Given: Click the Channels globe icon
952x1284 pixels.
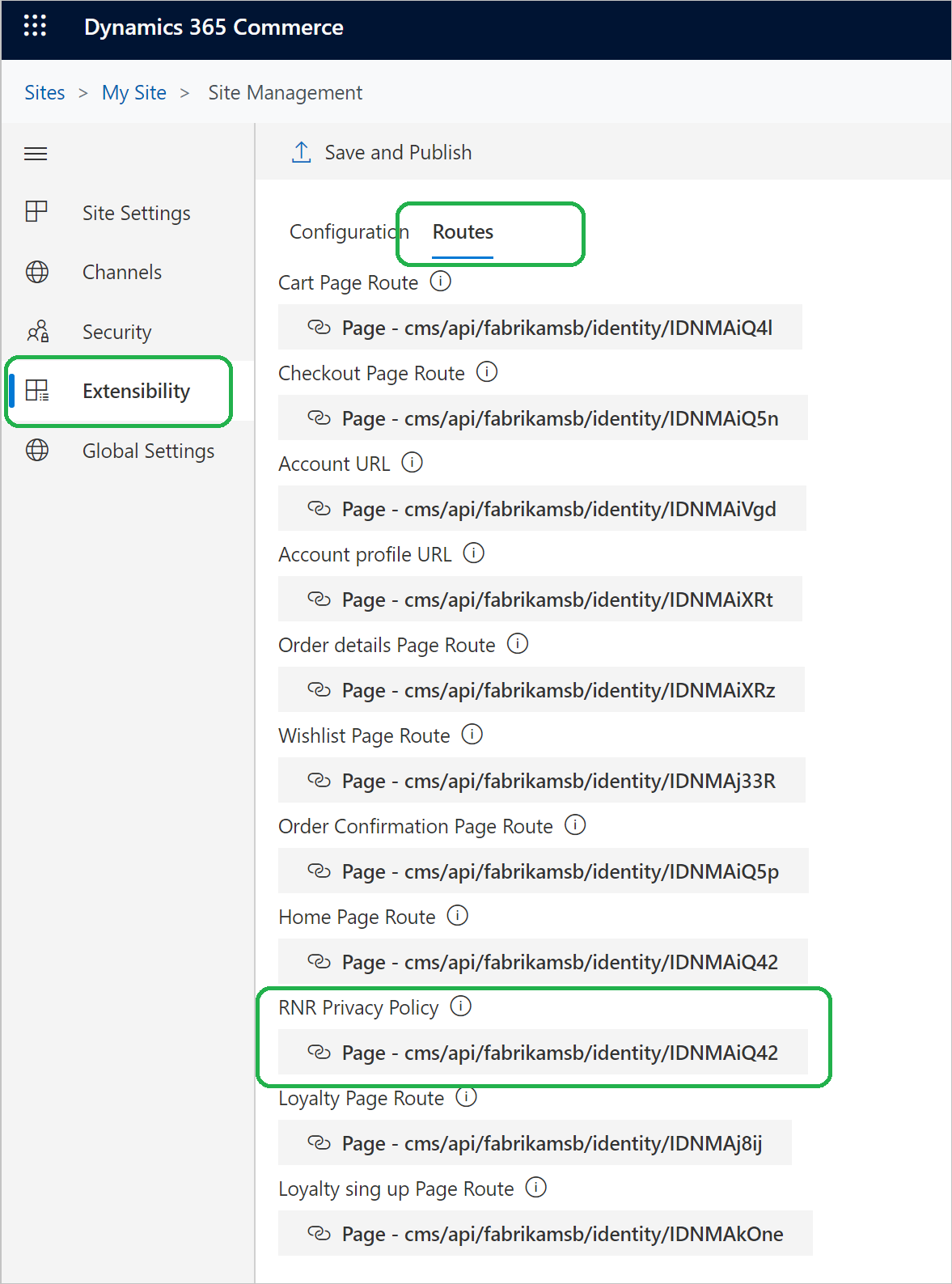Looking at the screenshot, I should tap(37, 272).
